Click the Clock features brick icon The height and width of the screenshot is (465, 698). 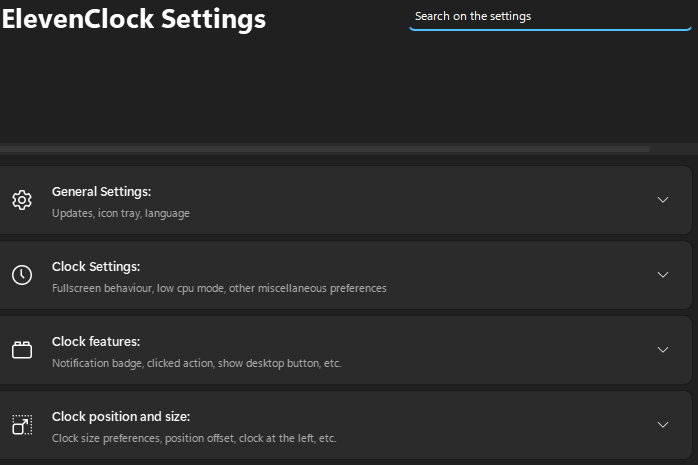click(22, 350)
